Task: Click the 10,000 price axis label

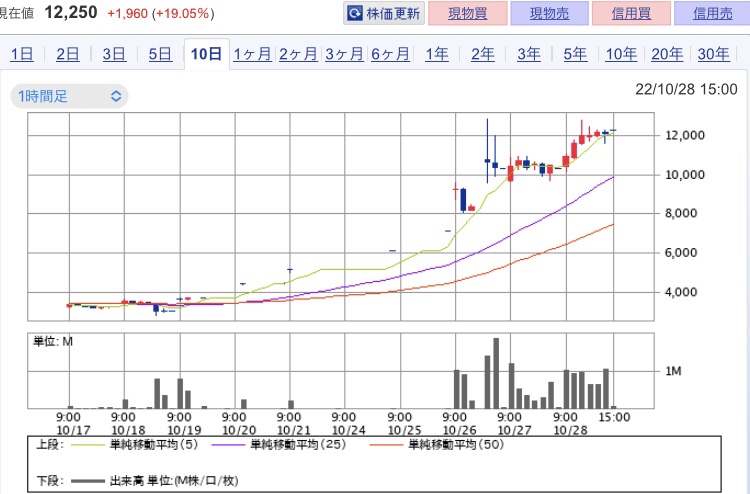Action: pyautogui.click(x=685, y=175)
